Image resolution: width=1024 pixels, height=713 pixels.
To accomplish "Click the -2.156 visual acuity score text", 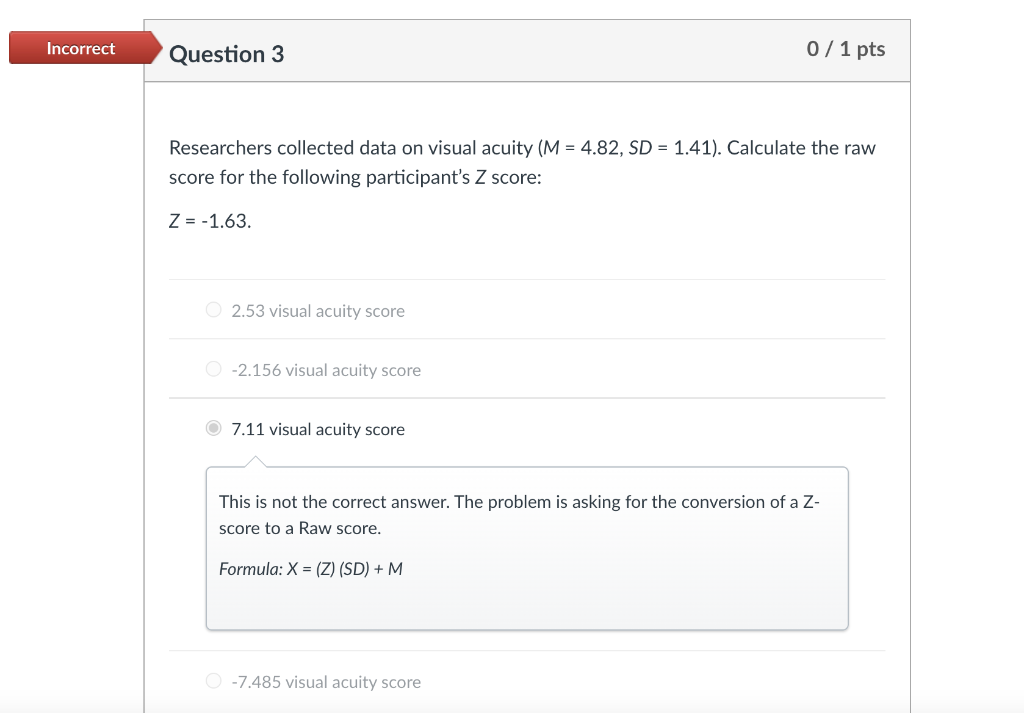I will click(325, 370).
